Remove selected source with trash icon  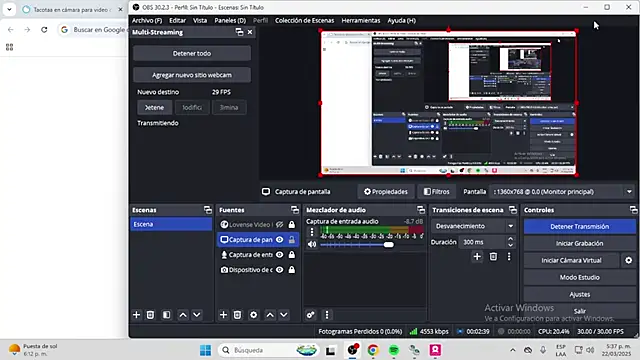tap(237, 315)
